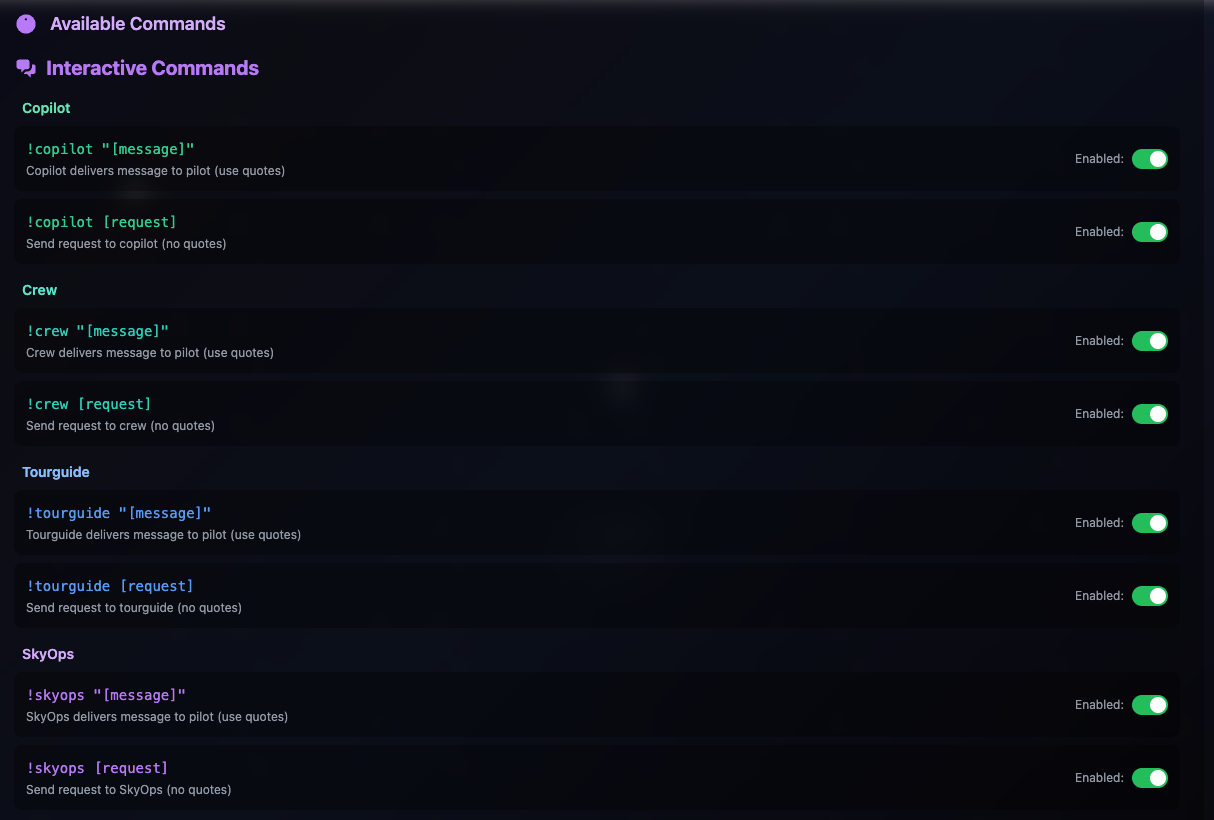Click the purple Available Commands circle icon

pyautogui.click(x=26, y=24)
